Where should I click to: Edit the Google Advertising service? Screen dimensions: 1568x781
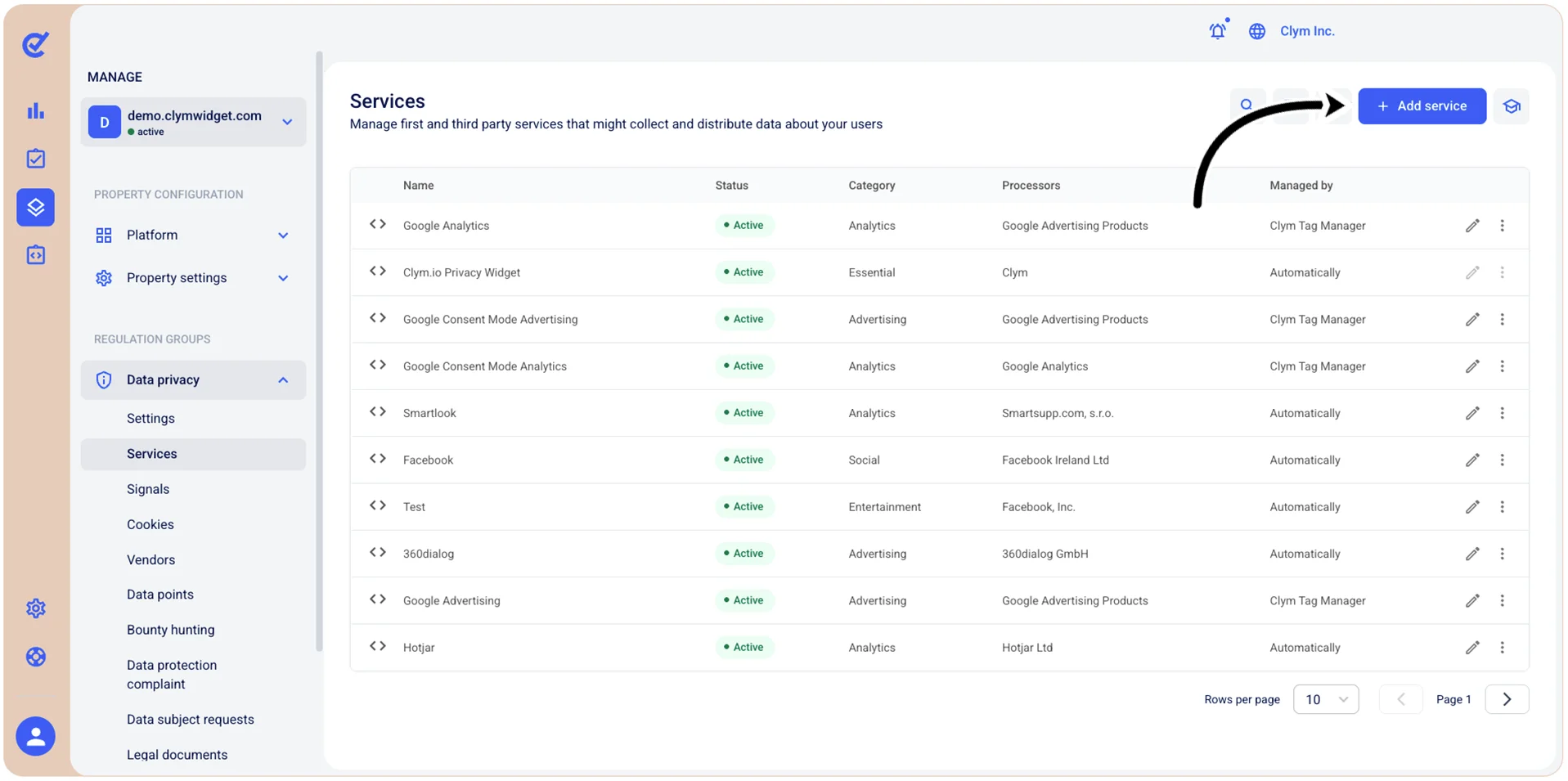[1472, 600]
